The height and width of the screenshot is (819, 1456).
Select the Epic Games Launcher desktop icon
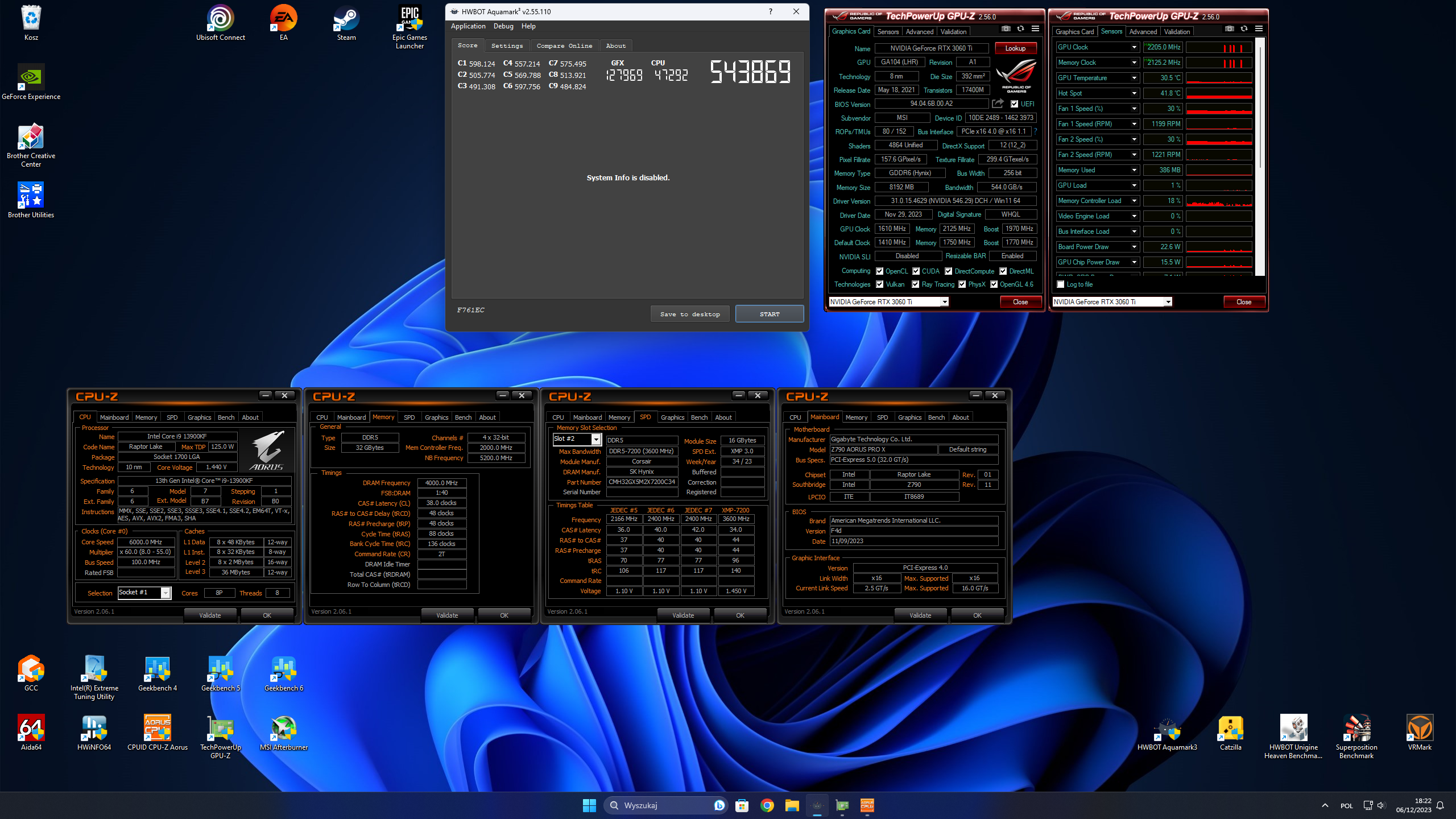point(409,27)
